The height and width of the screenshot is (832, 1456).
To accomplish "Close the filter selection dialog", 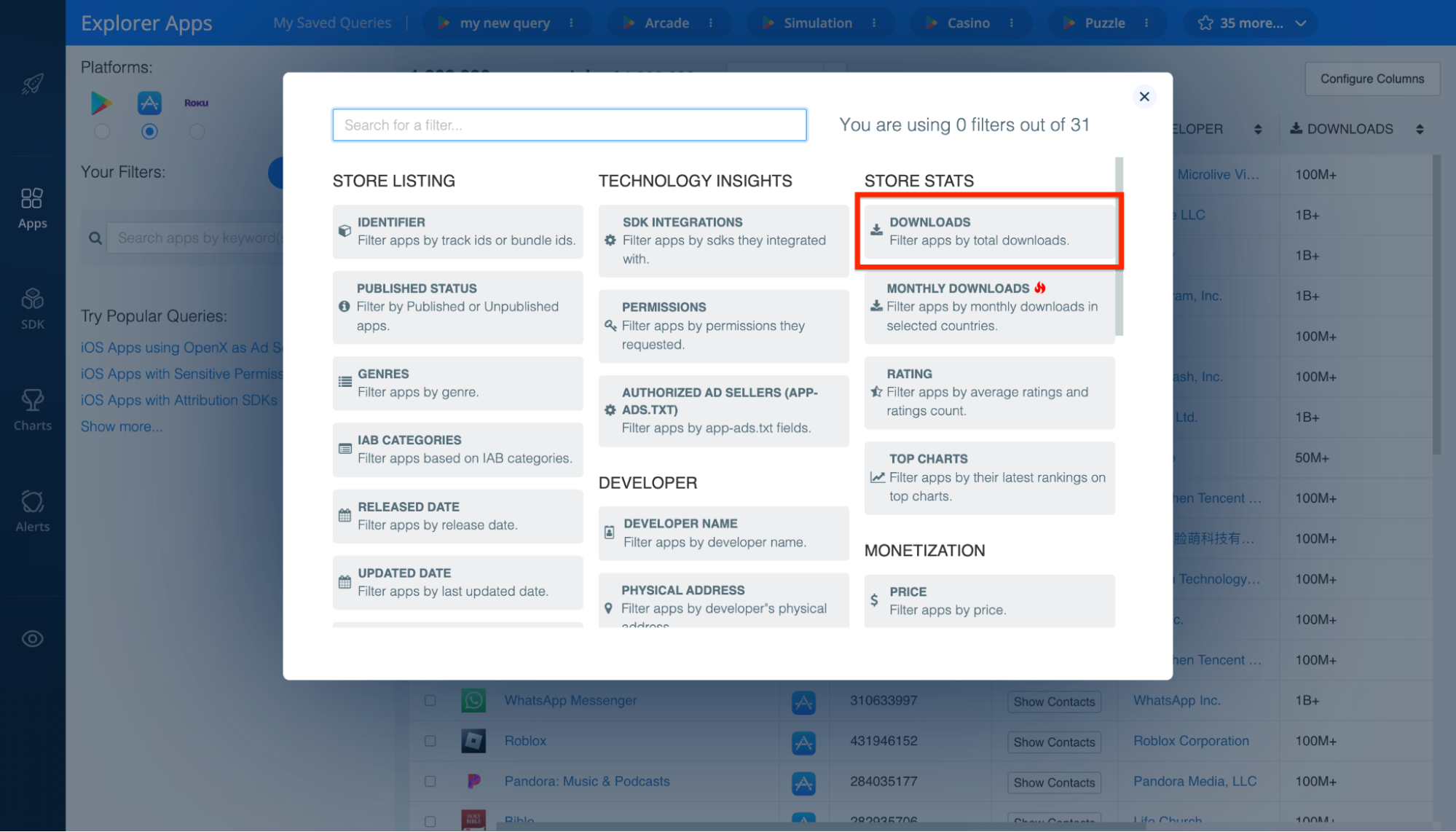I will 1144,96.
